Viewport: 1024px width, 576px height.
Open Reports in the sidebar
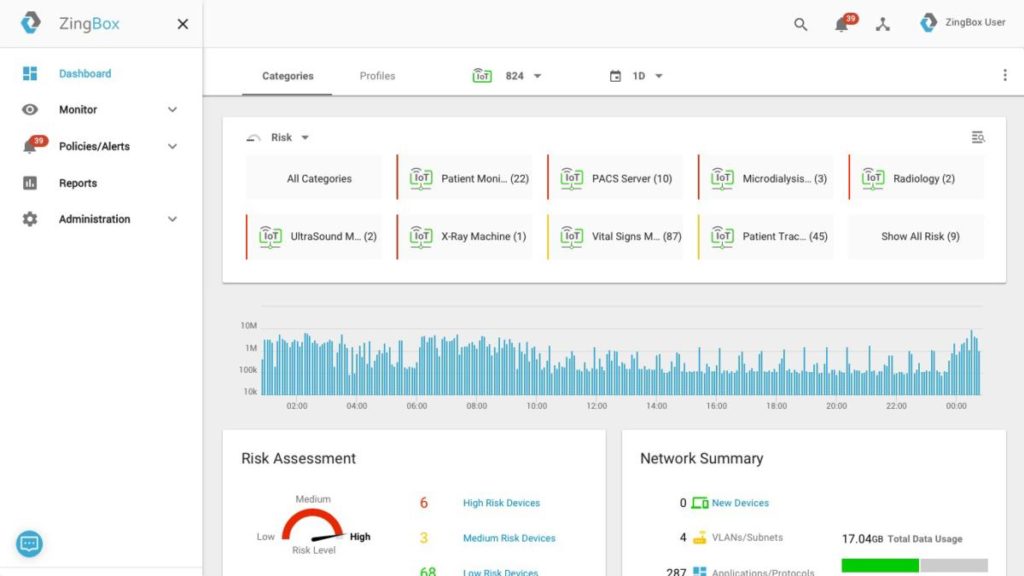tap(78, 183)
